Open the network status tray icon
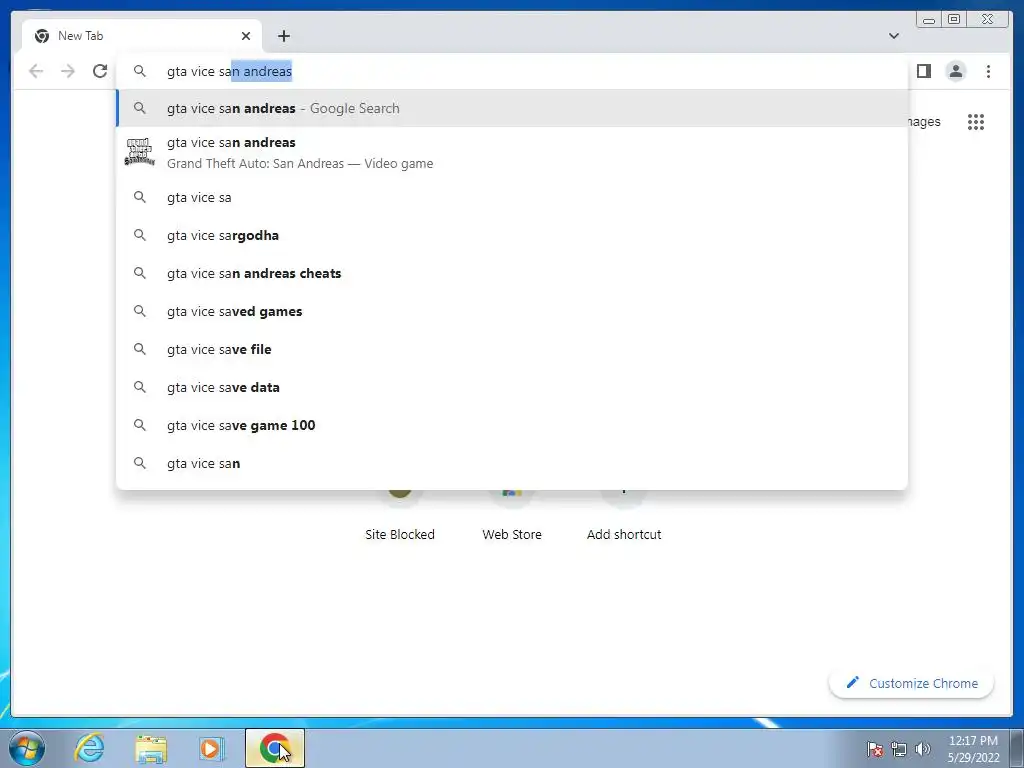The width and height of the screenshot is (1024, 768). tap(899, 749)
